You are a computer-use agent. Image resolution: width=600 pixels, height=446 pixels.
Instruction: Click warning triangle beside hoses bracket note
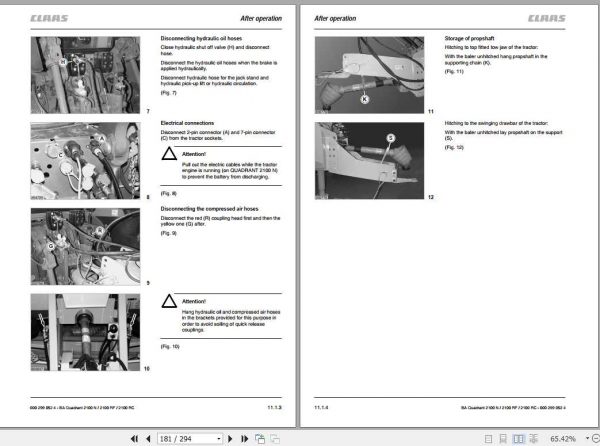[x=169, y=301]
